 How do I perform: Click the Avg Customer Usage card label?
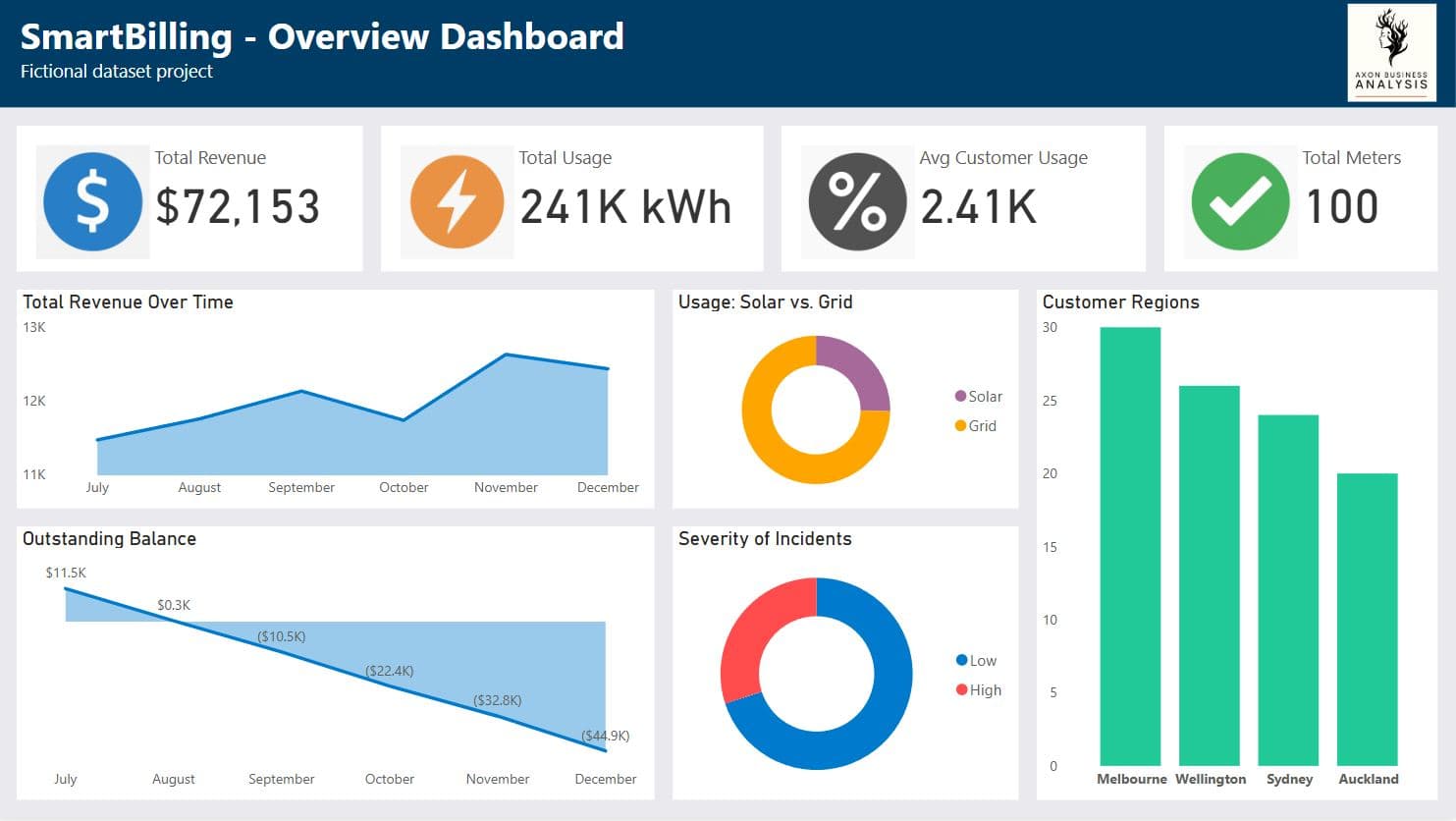click(x=1003, y=158)
